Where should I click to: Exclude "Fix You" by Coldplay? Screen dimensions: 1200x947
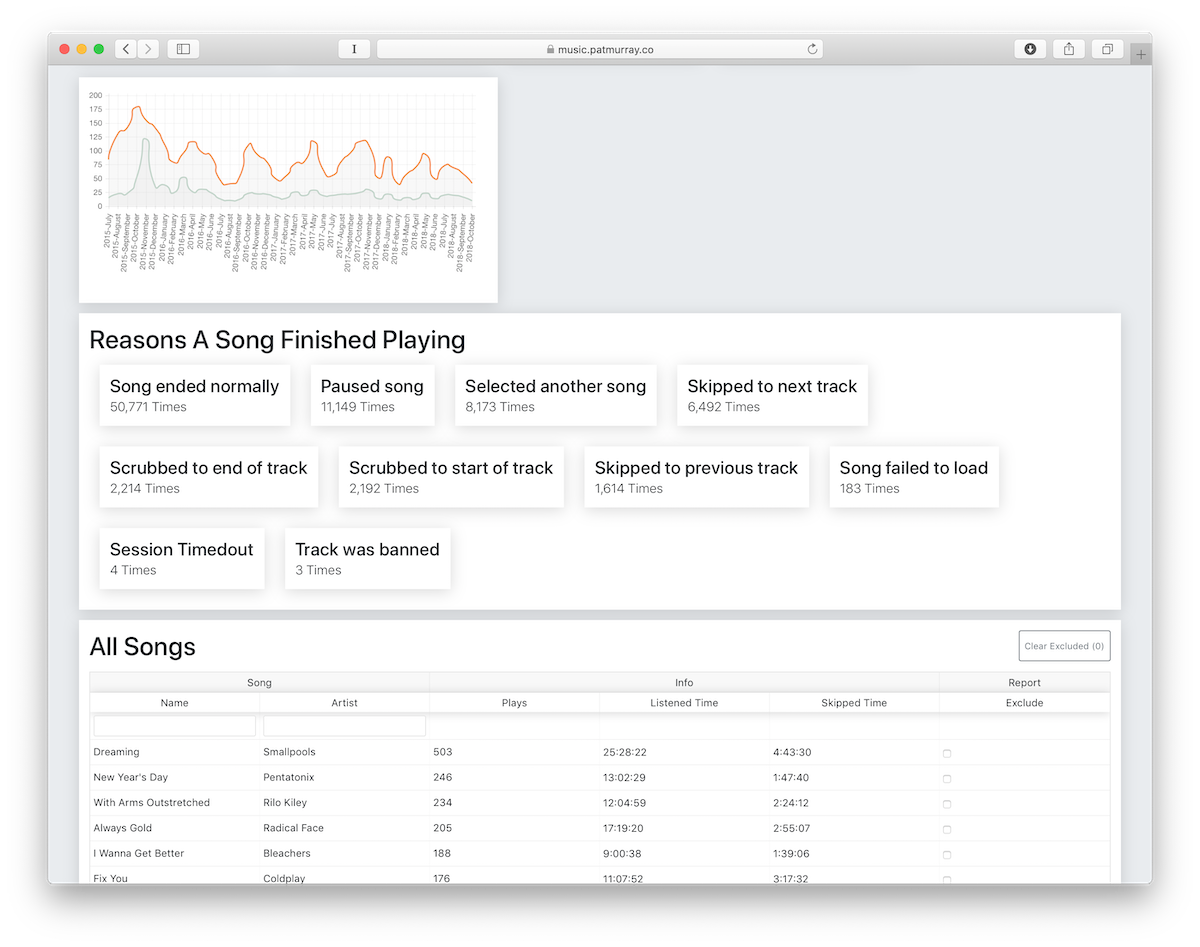point(945,878)
